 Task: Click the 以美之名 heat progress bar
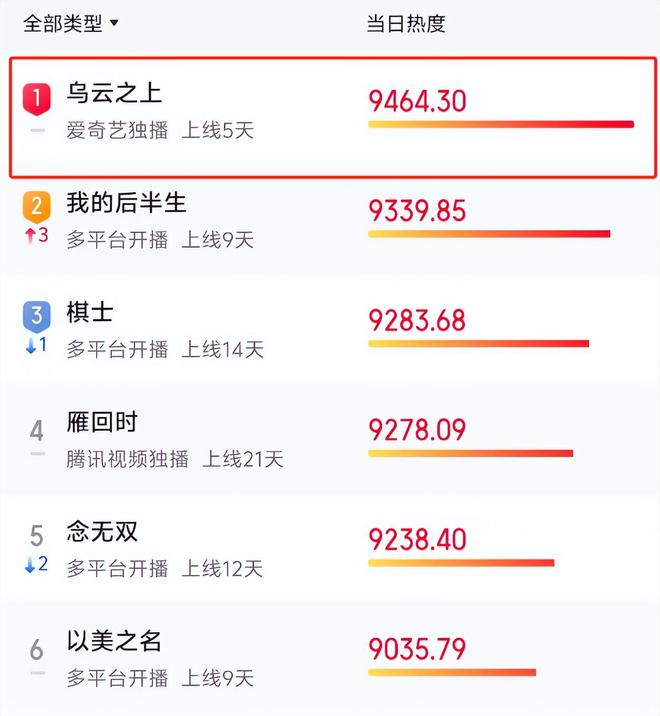452,672
